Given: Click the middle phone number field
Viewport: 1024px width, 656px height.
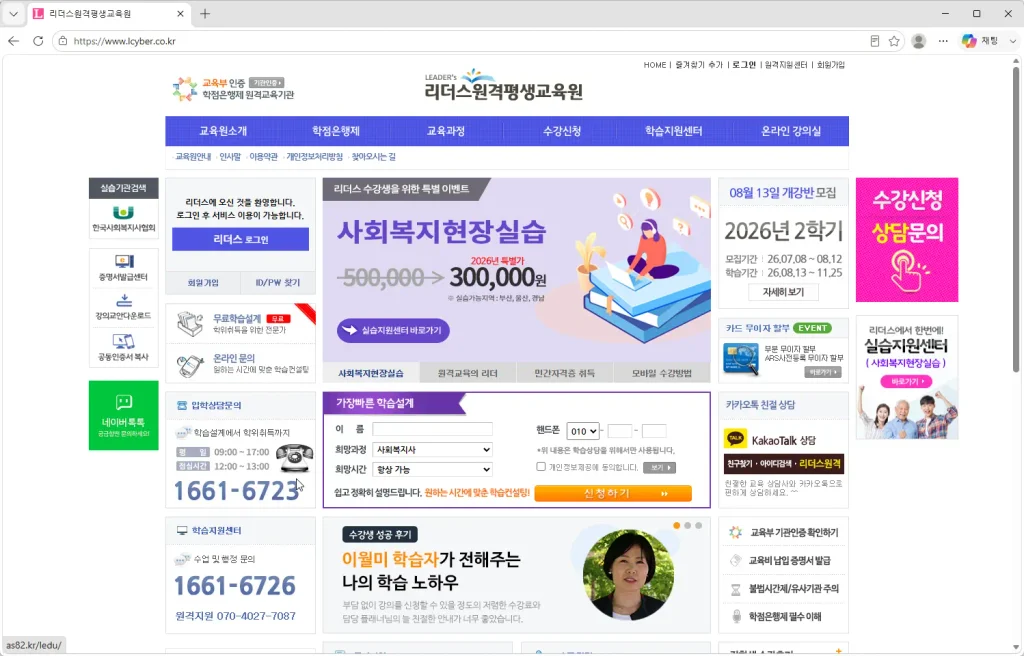Looking at the screenshot, I should pos(620,431).
